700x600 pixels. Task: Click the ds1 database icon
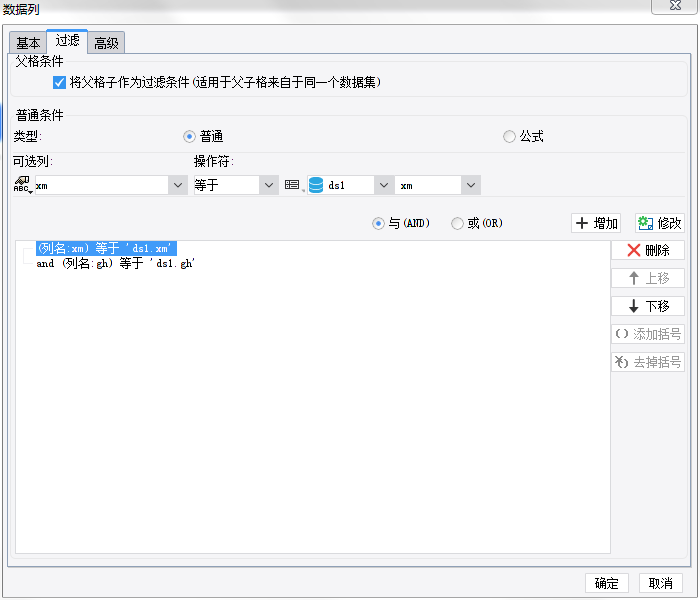coord(316,185)
